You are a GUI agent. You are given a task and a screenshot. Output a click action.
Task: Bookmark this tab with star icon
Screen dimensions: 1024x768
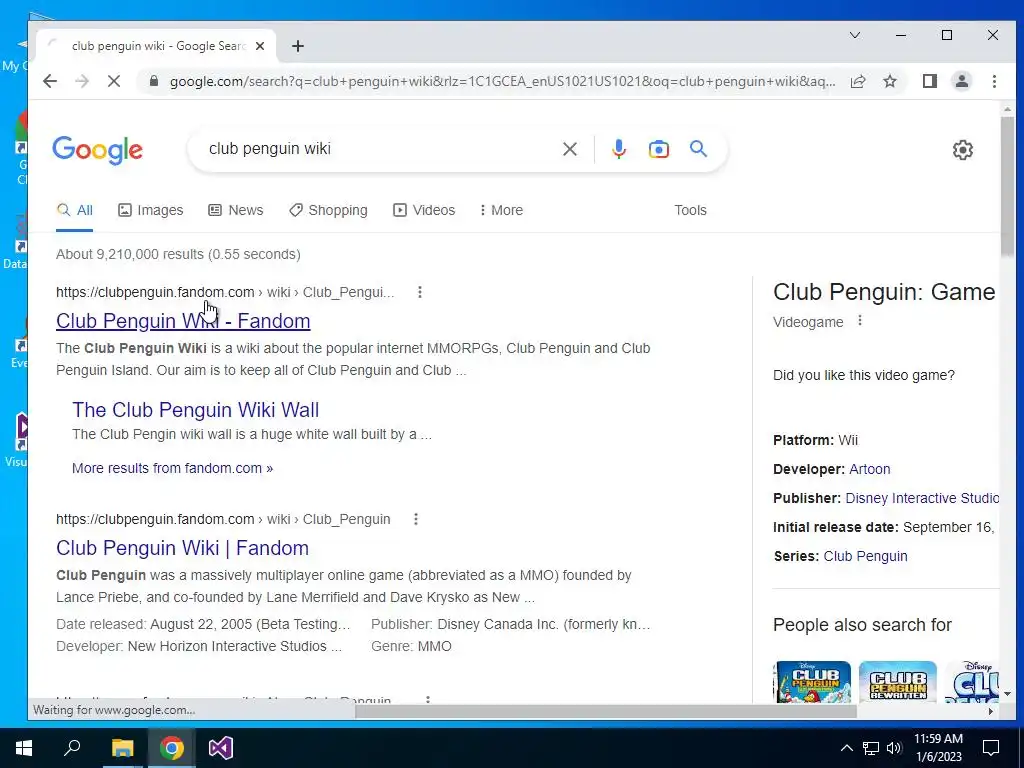(x=889, y=81)
